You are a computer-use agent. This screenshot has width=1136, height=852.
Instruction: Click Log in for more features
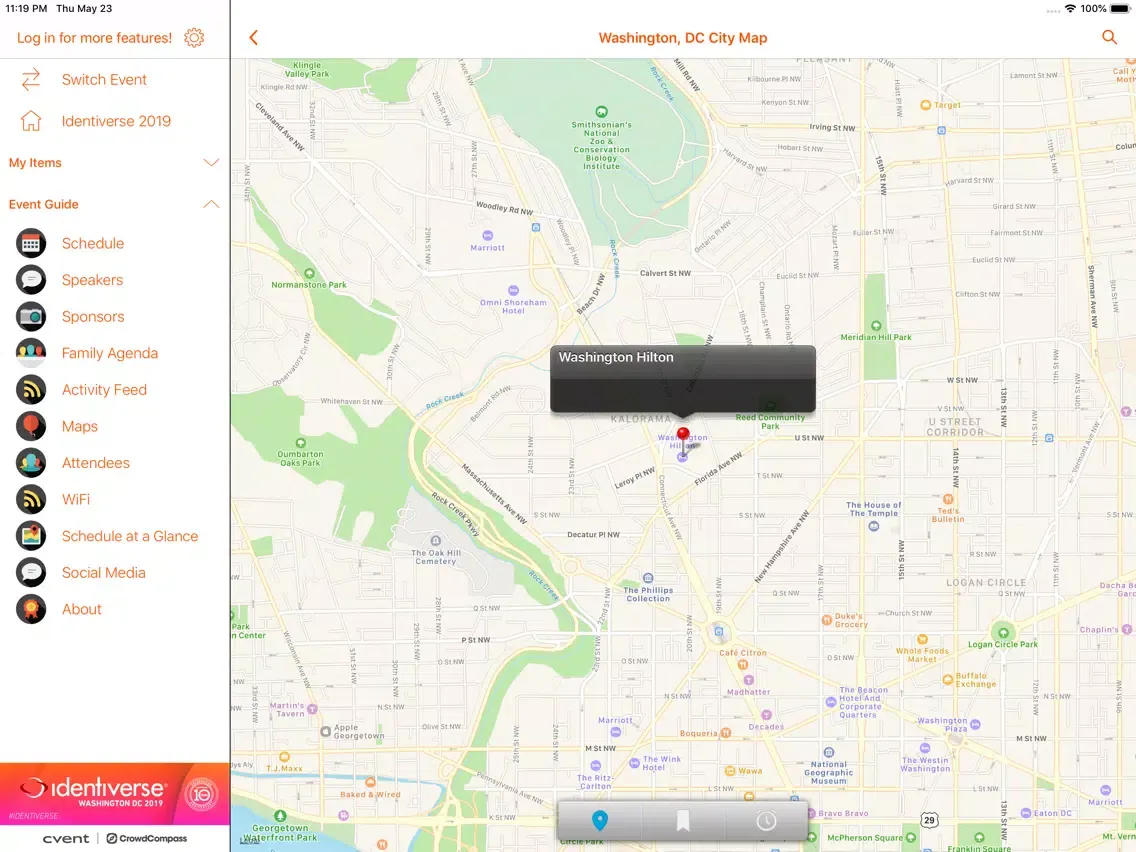94,38
